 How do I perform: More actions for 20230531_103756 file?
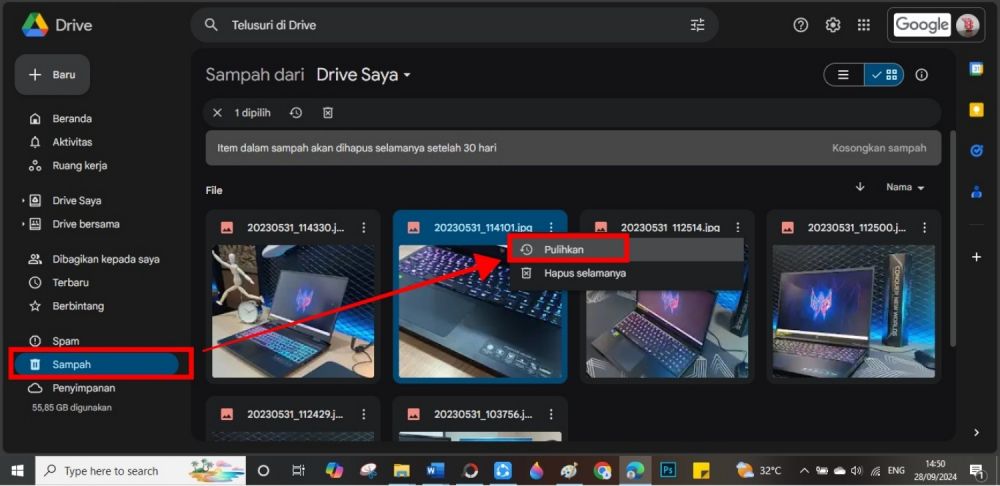[550, 414]
